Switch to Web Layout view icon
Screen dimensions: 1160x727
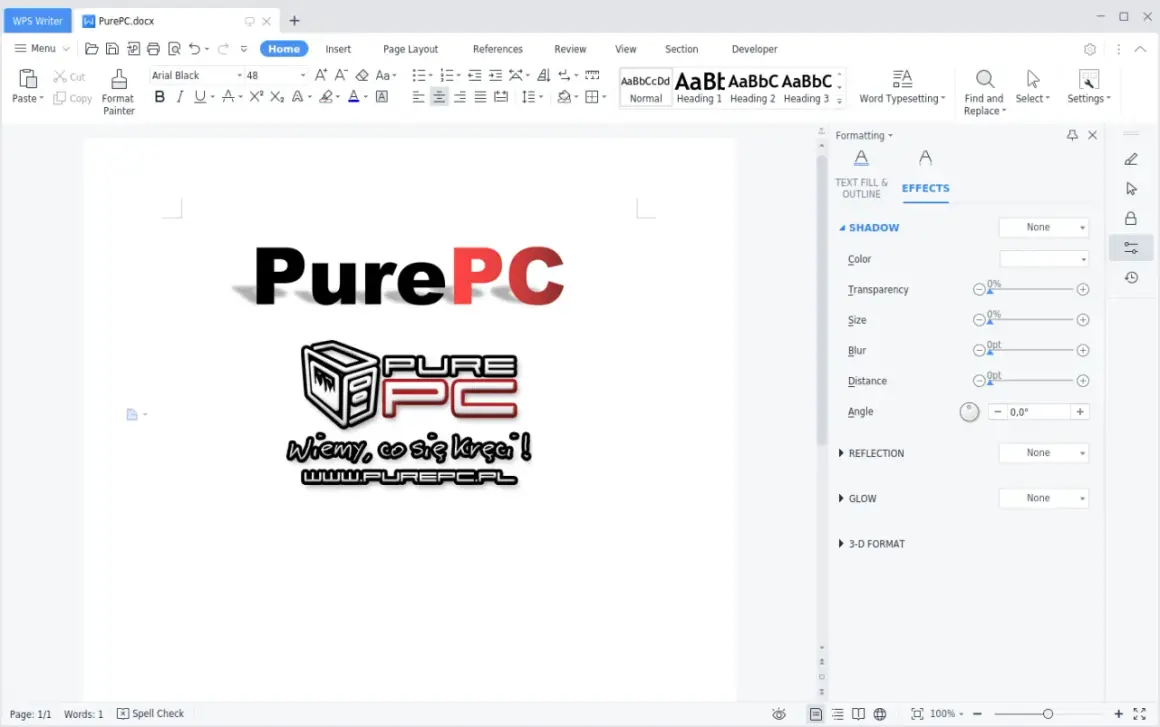point(880,714)
